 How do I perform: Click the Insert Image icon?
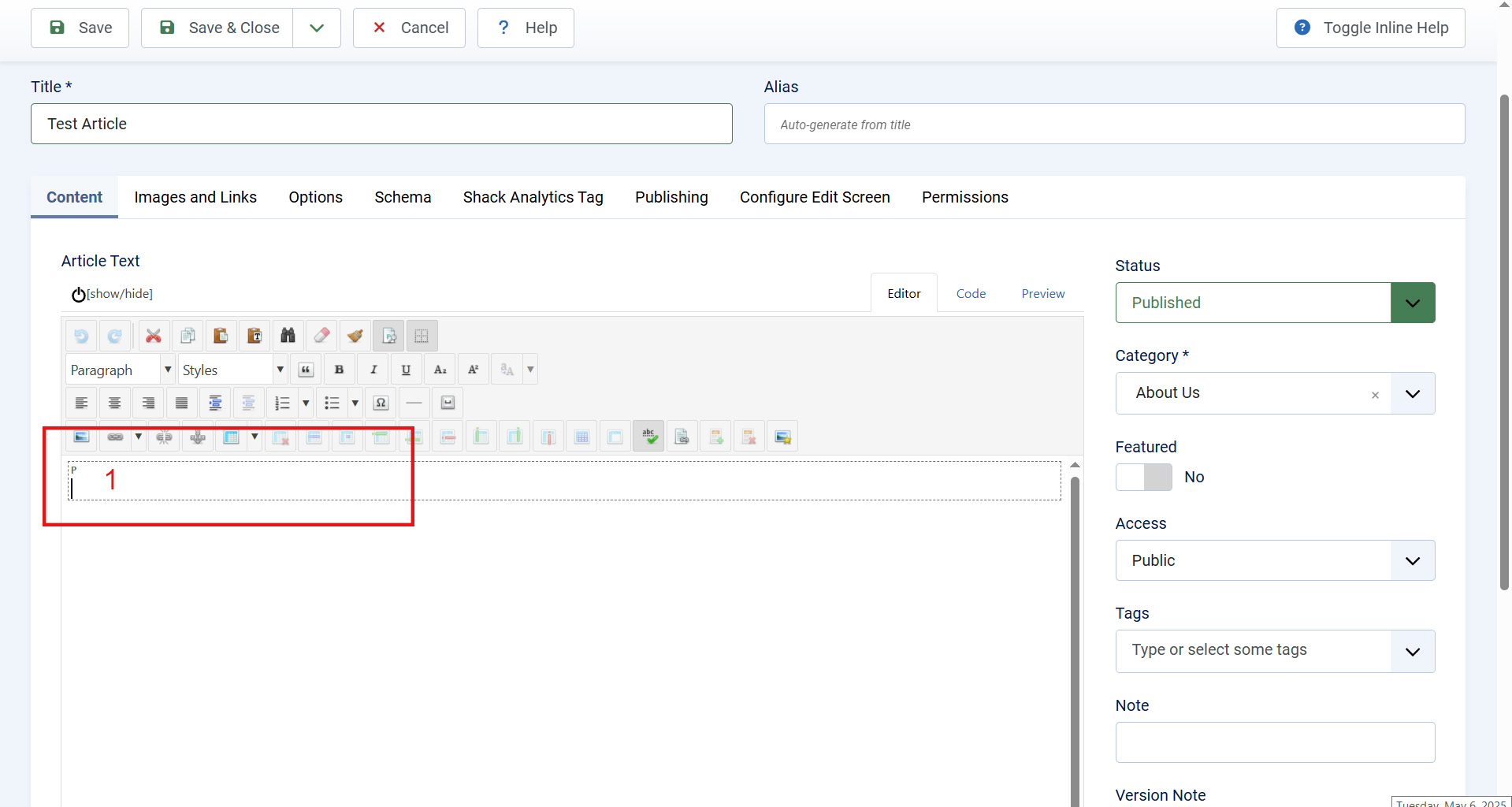[81, 437]
